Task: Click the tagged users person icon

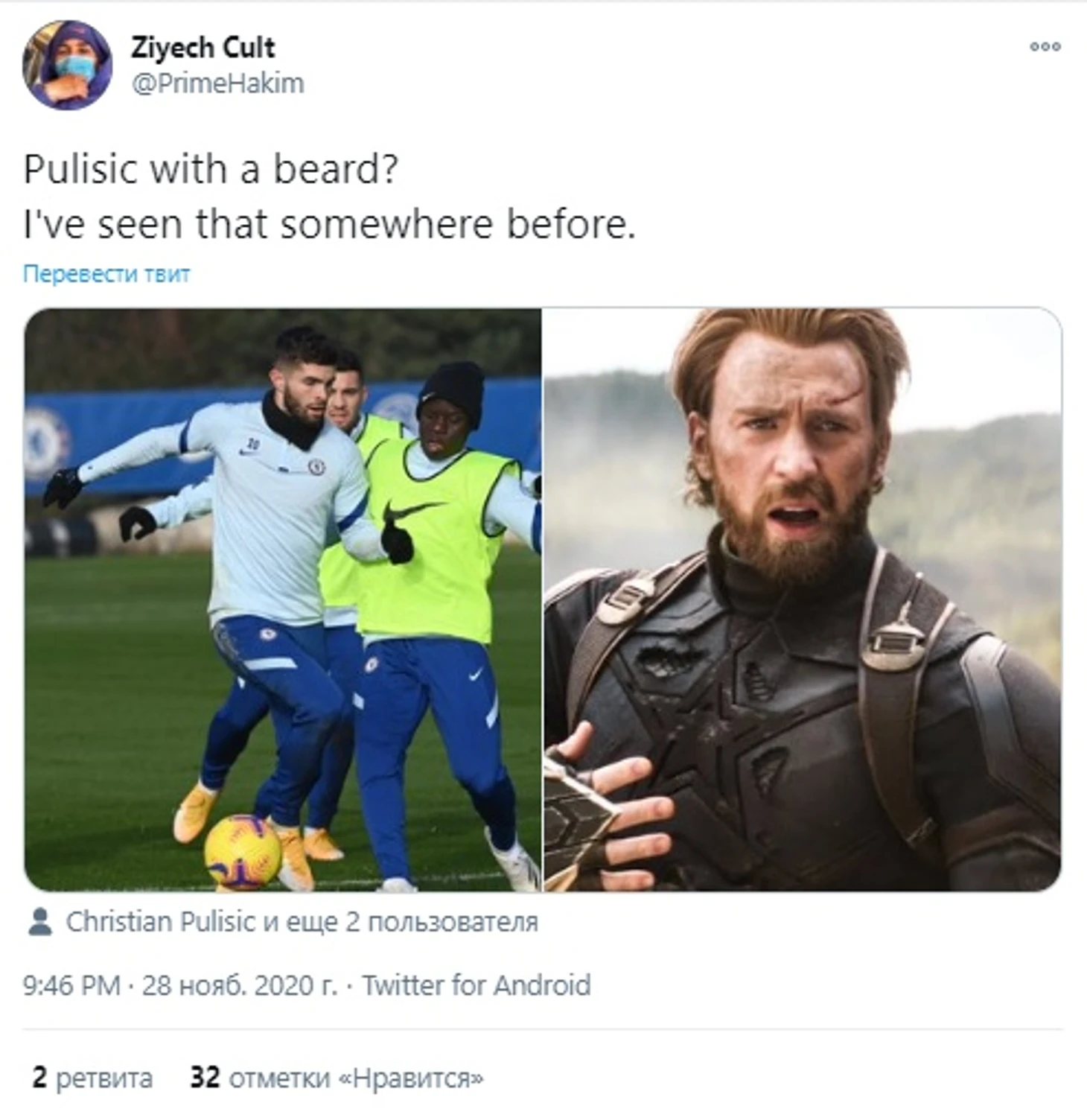Action: 39,922
